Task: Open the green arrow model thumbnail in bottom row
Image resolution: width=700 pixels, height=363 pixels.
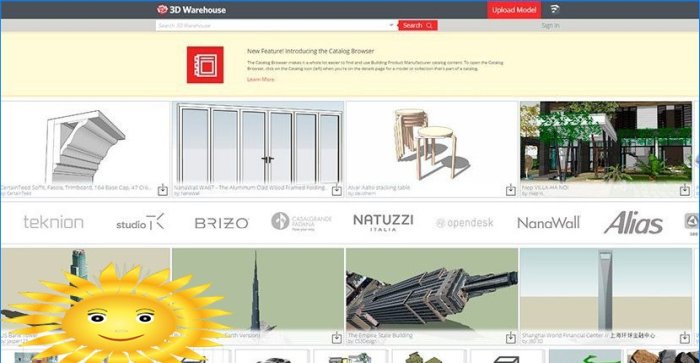Action: pyautogui.click(x=585, y=356)
